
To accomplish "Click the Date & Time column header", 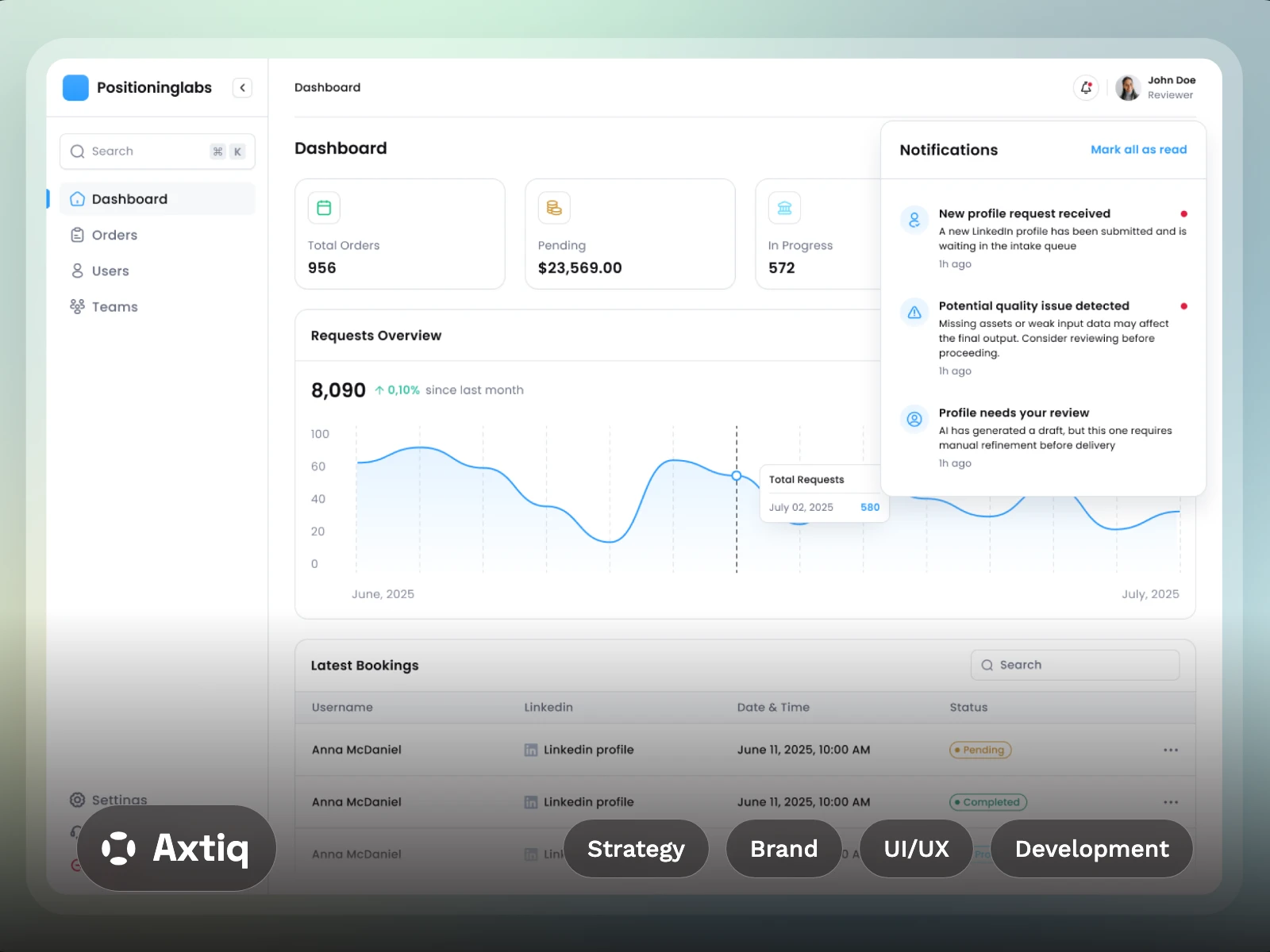I will tap(773, 707).
